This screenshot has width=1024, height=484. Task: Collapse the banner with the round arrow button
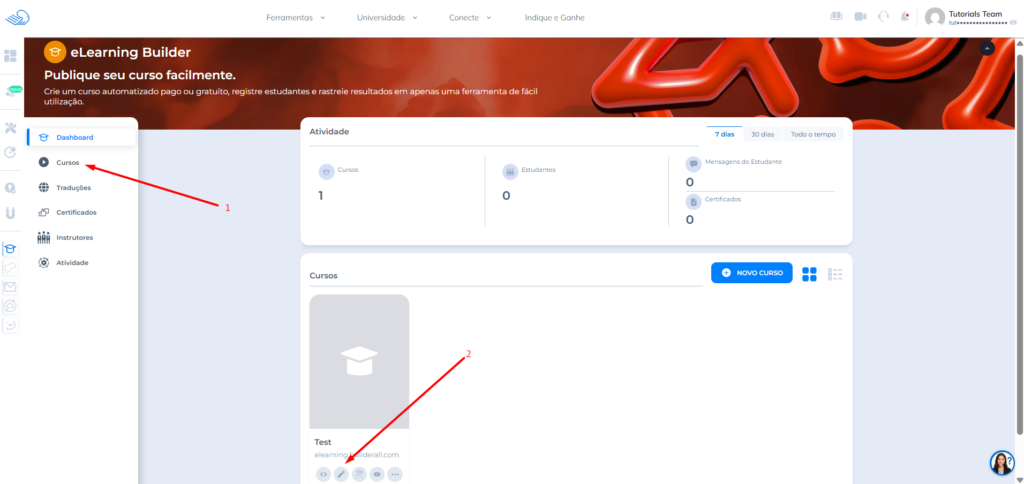[988, 48]
